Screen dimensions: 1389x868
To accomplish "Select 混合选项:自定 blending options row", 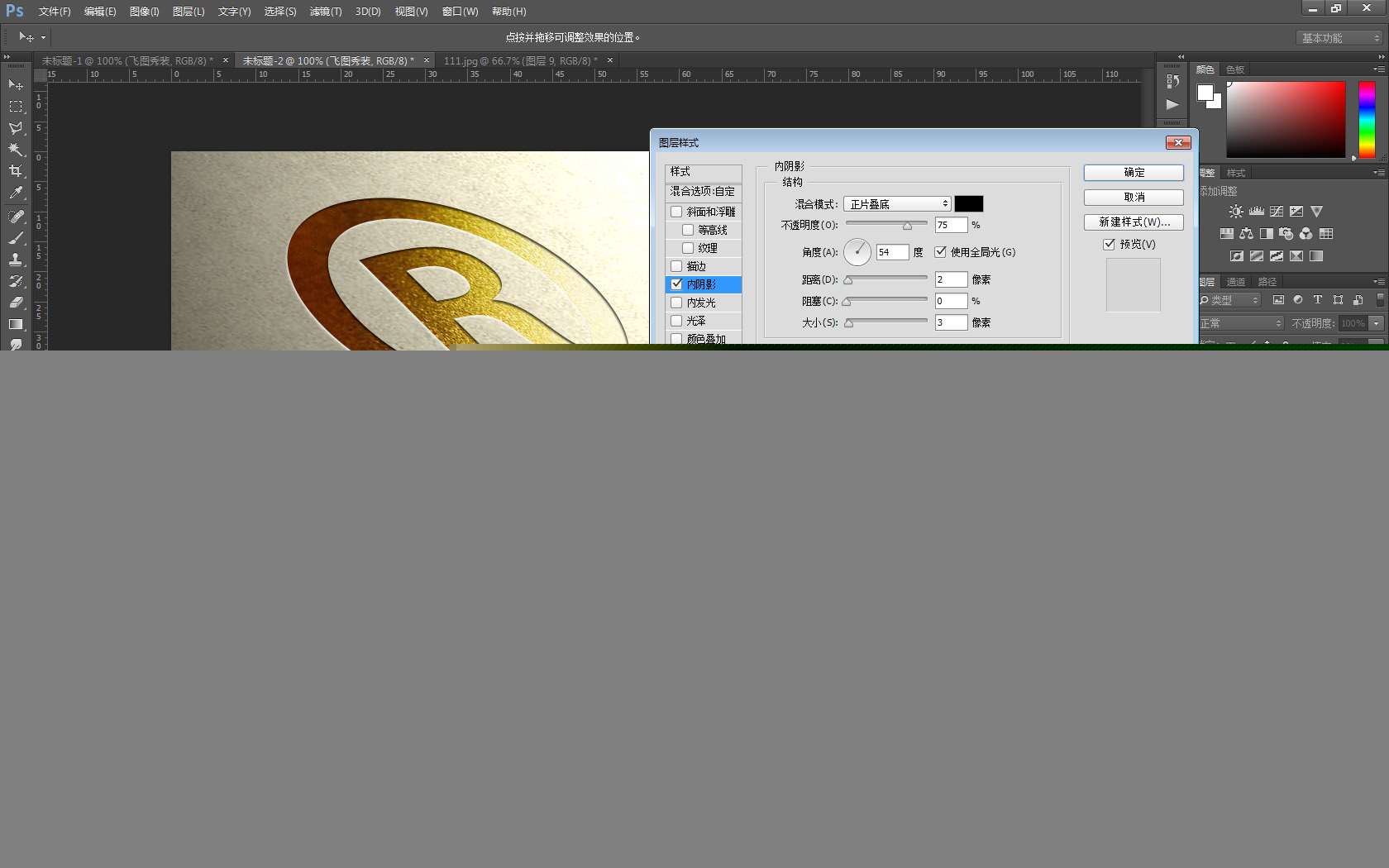I will (x=704, y=192).
